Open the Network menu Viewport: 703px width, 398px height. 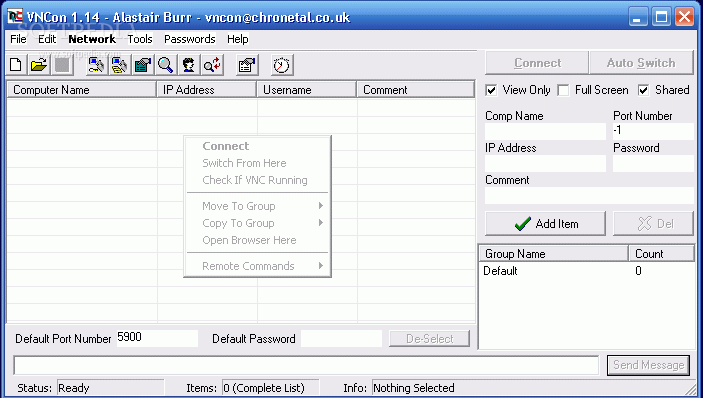pyautogui.click(x=92, y=39)
